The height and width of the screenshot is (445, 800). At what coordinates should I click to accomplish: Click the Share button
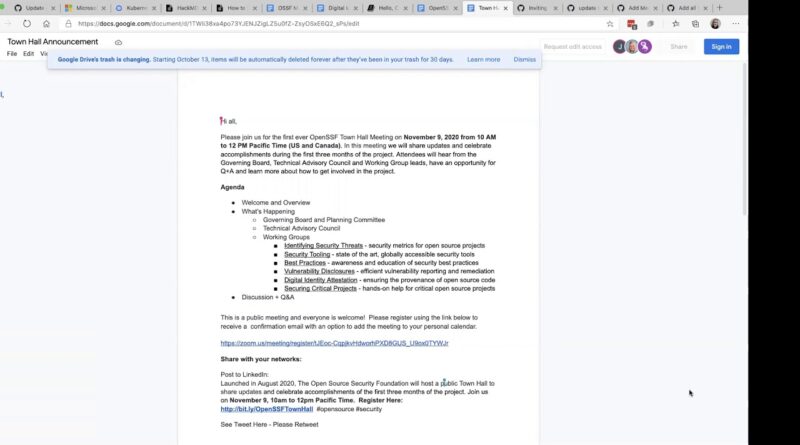coord(679,46)
